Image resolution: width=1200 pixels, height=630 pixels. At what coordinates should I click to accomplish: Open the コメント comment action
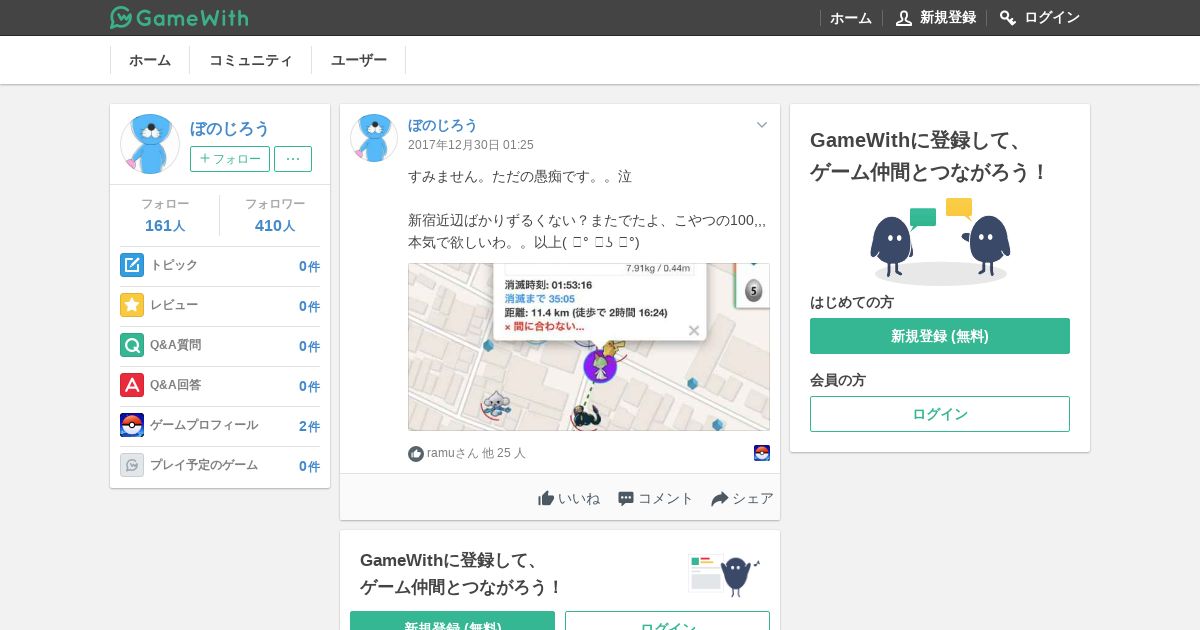pyautogui.click(x=655, y=498)
